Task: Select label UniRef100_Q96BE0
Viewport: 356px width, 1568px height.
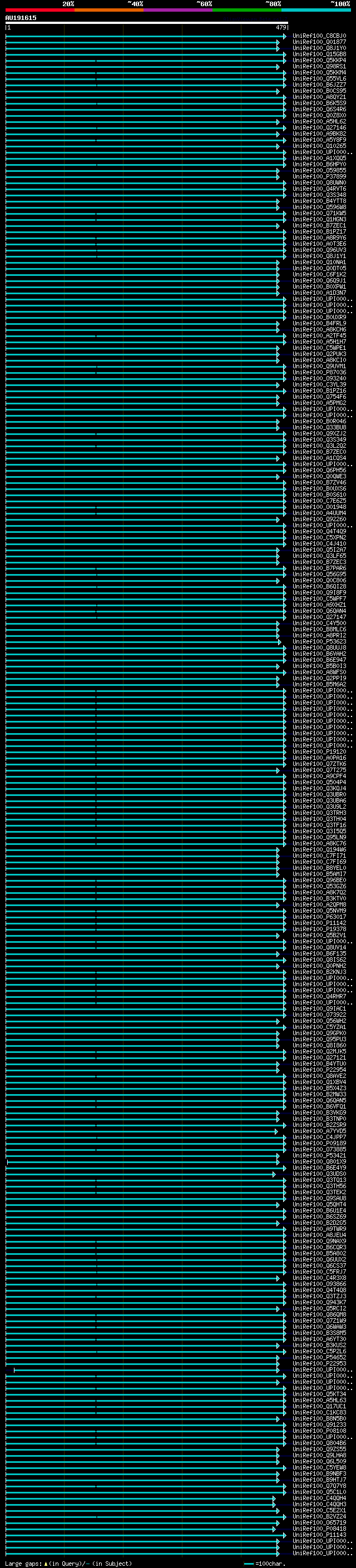Action: 319,881
